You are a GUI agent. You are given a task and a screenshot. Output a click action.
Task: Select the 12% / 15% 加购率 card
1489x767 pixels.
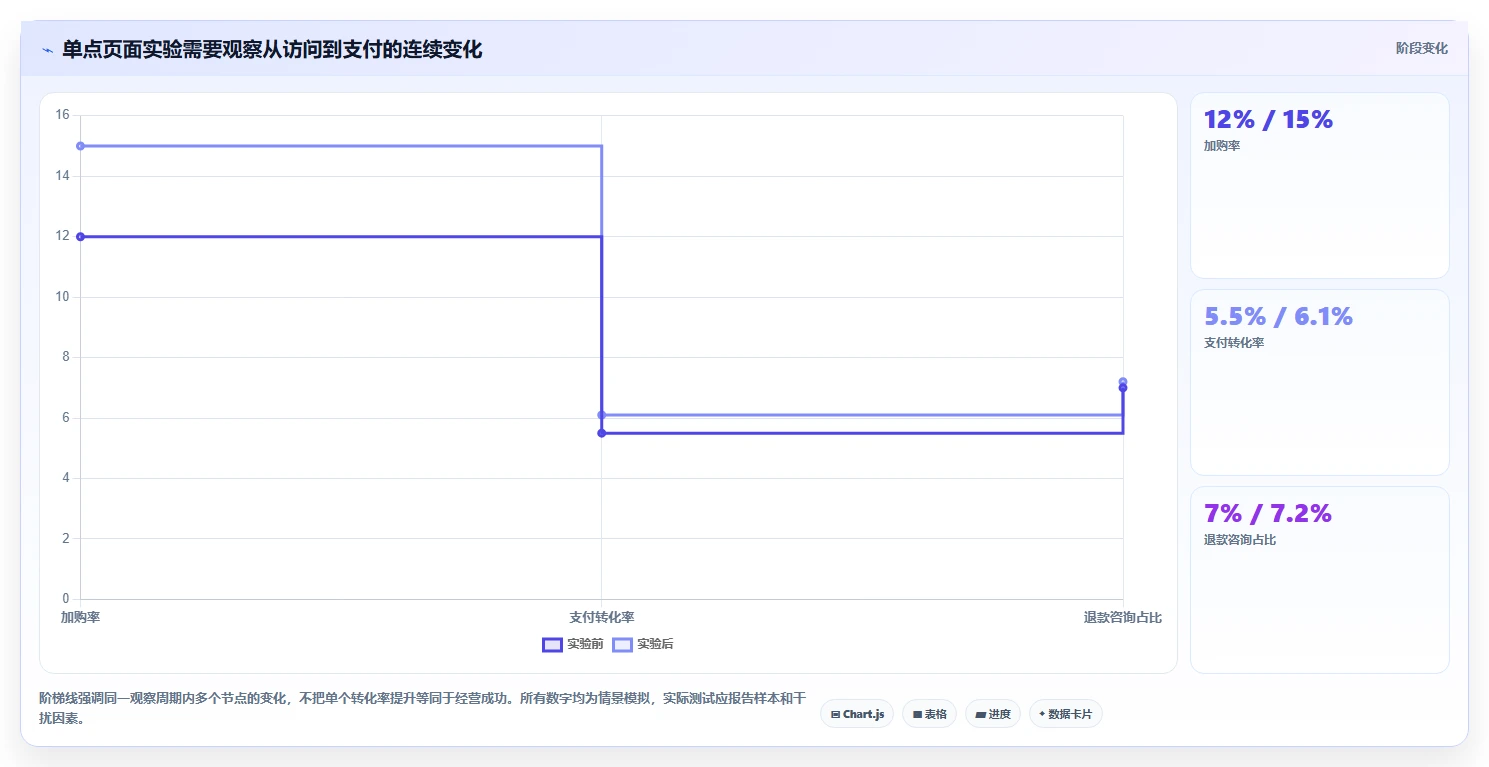(1319, 185)
